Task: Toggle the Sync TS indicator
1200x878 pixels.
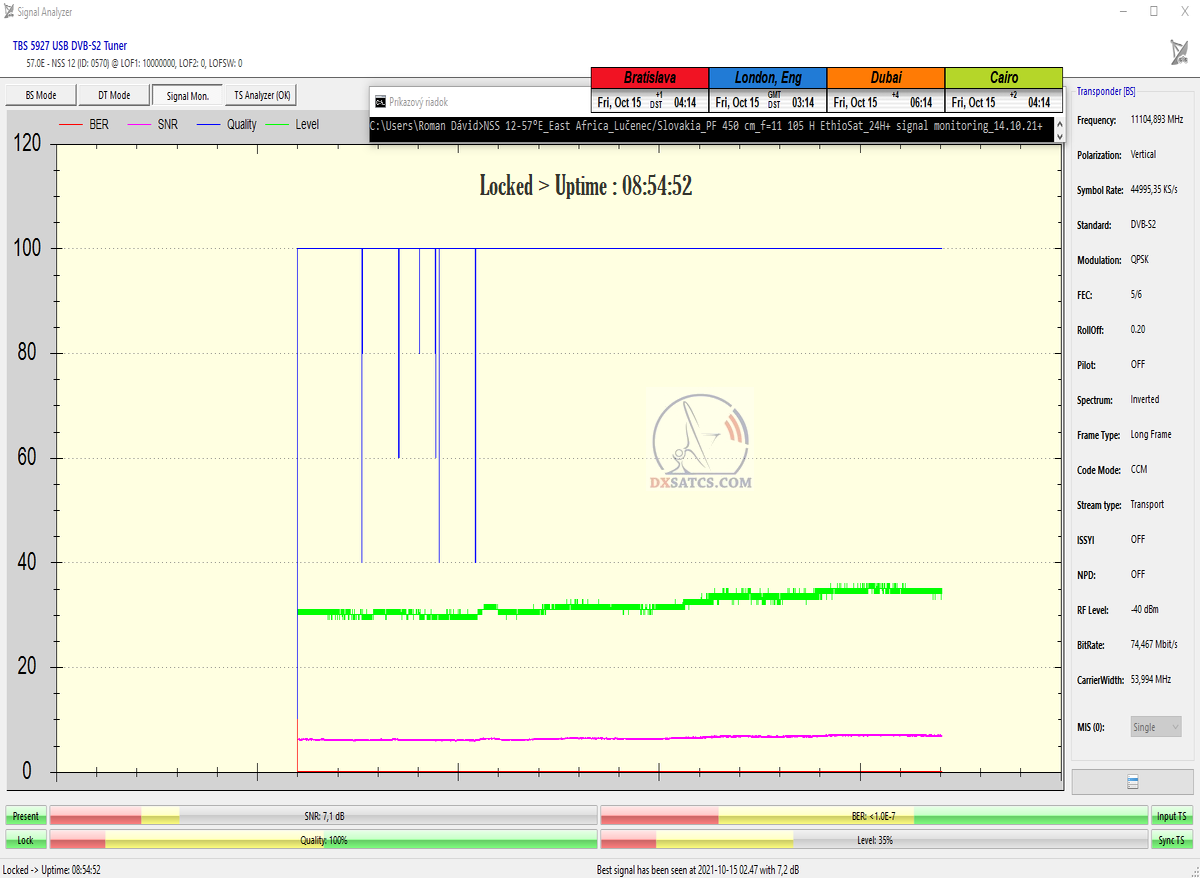Action: tap(1172, 840)
